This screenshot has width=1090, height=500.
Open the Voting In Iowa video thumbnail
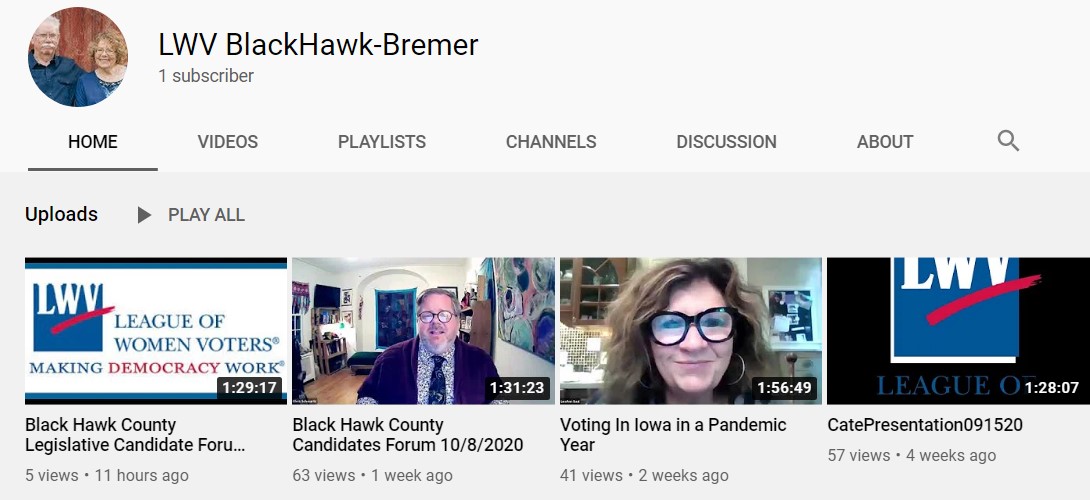point(691,331)
